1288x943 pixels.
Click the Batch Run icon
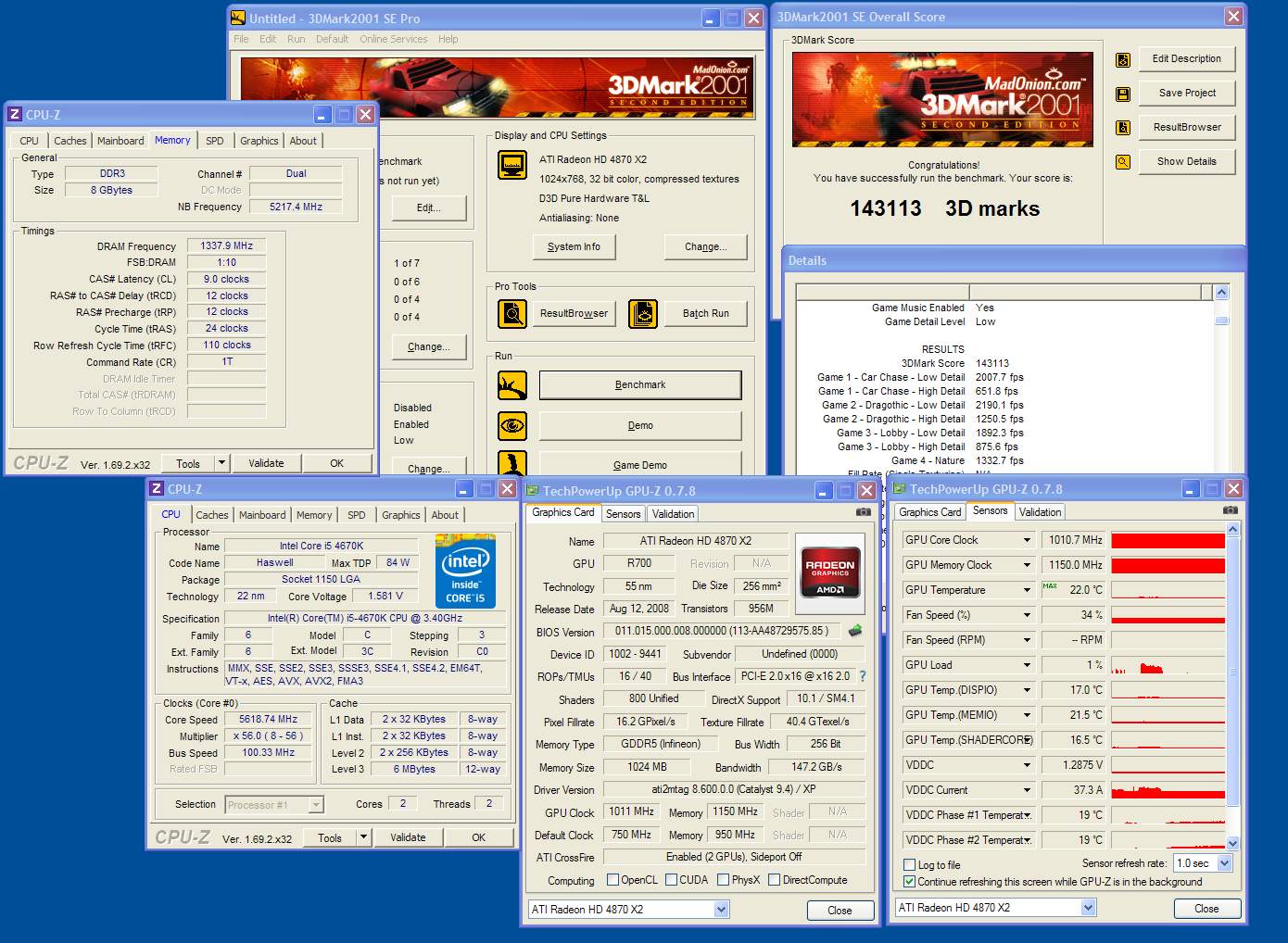(x=642, y=314)
